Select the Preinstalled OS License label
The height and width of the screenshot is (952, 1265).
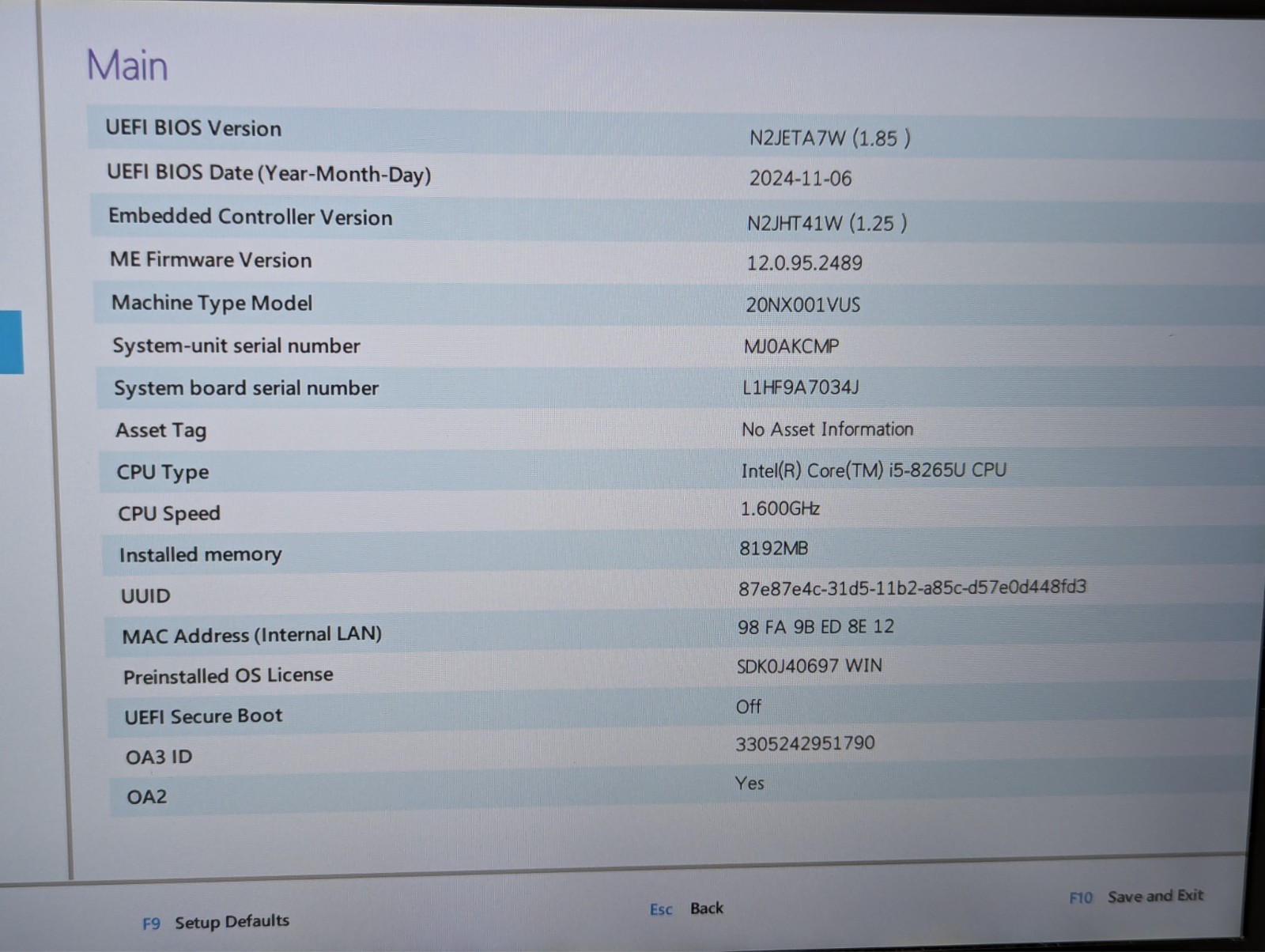click(228, 676)
